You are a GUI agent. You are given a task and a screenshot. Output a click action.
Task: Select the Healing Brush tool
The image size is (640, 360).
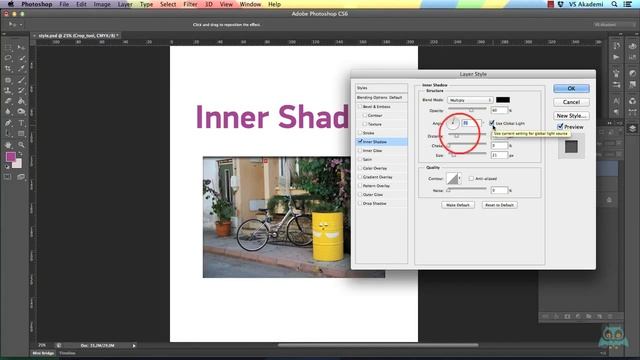[x=8, y=80]
